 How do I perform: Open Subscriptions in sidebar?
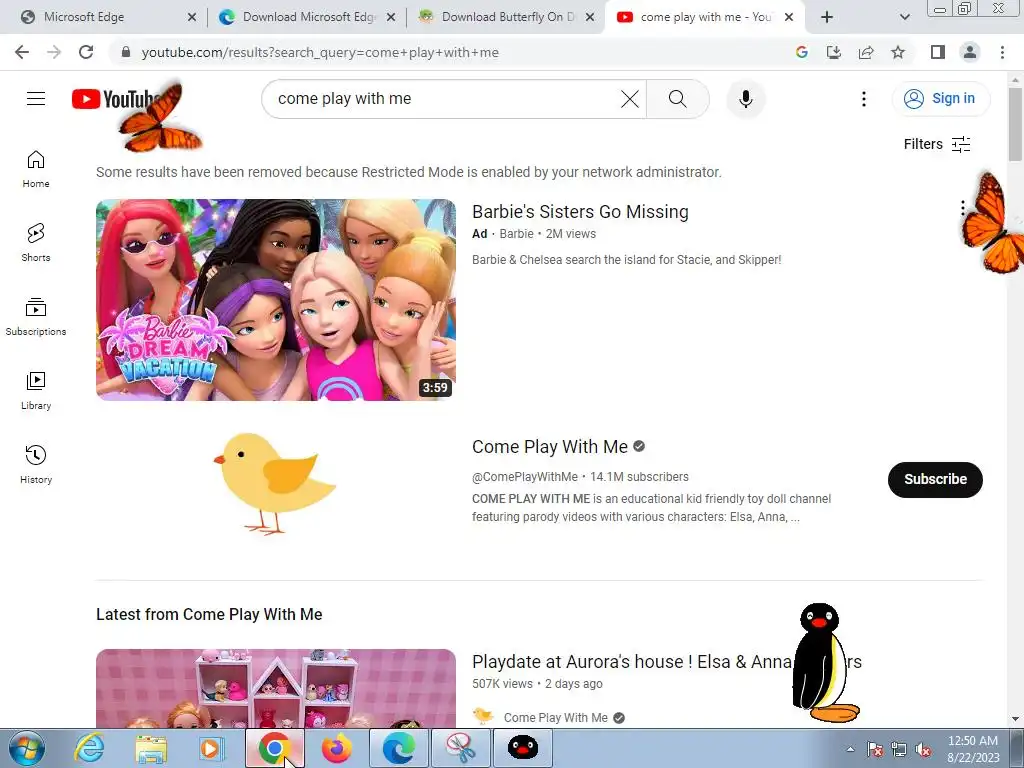click(x=36, y=317)
